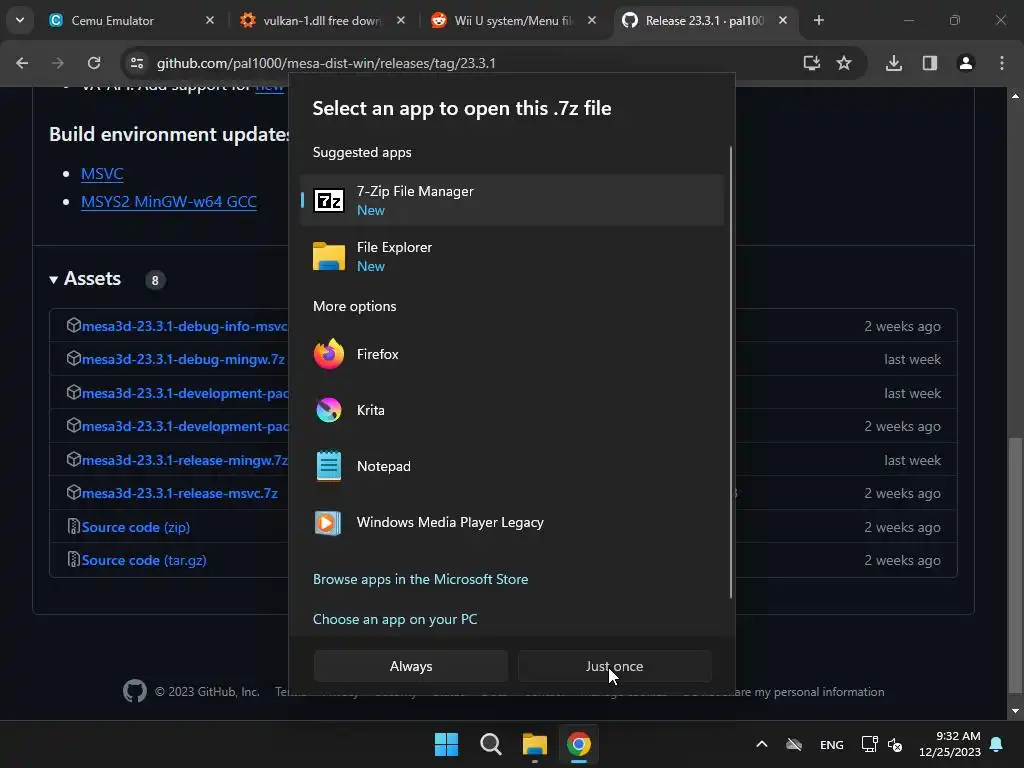This screenshot has width=1024, height=768.
Task: Click the install app icon in address bar
Action: 812,63
